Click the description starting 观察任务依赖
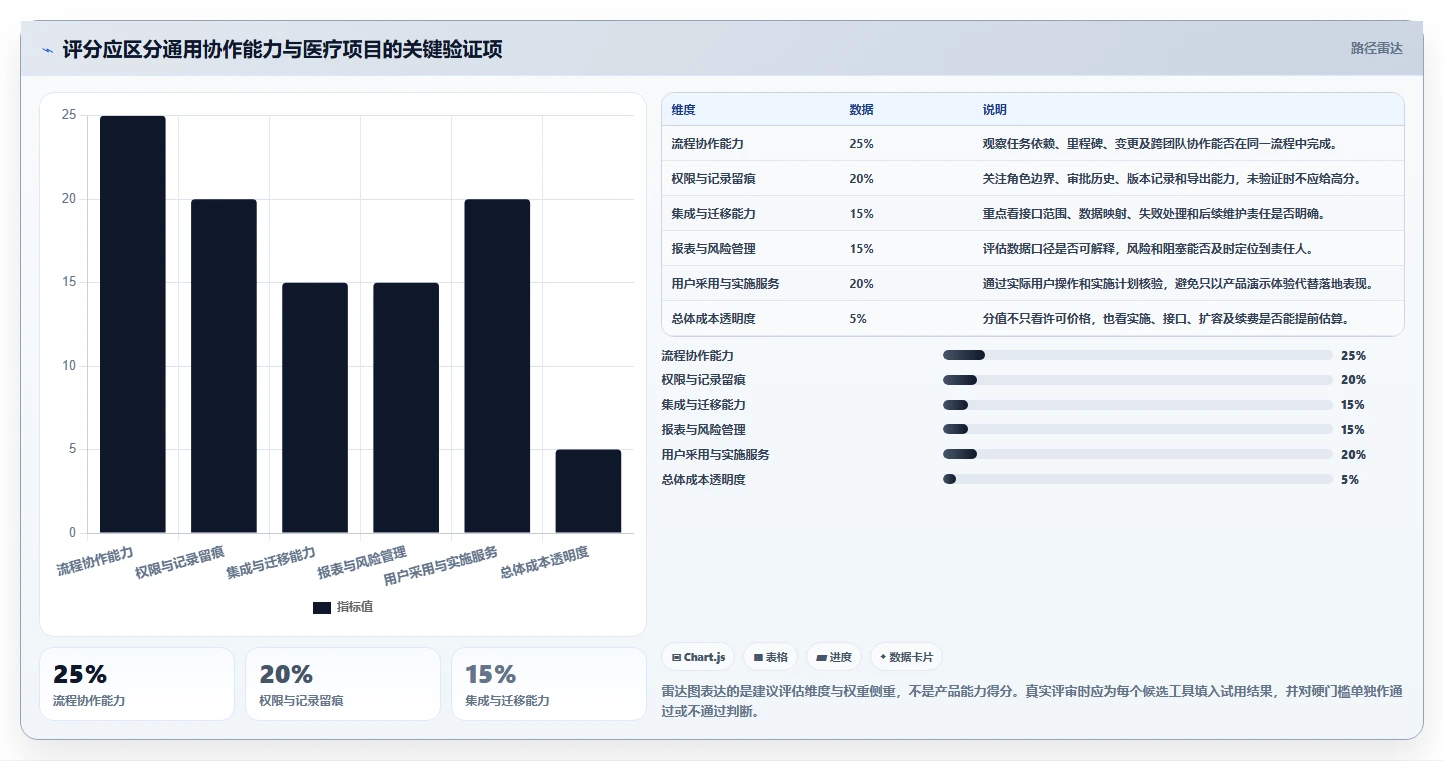The image size is (1444, 761). pos(1160,144)
